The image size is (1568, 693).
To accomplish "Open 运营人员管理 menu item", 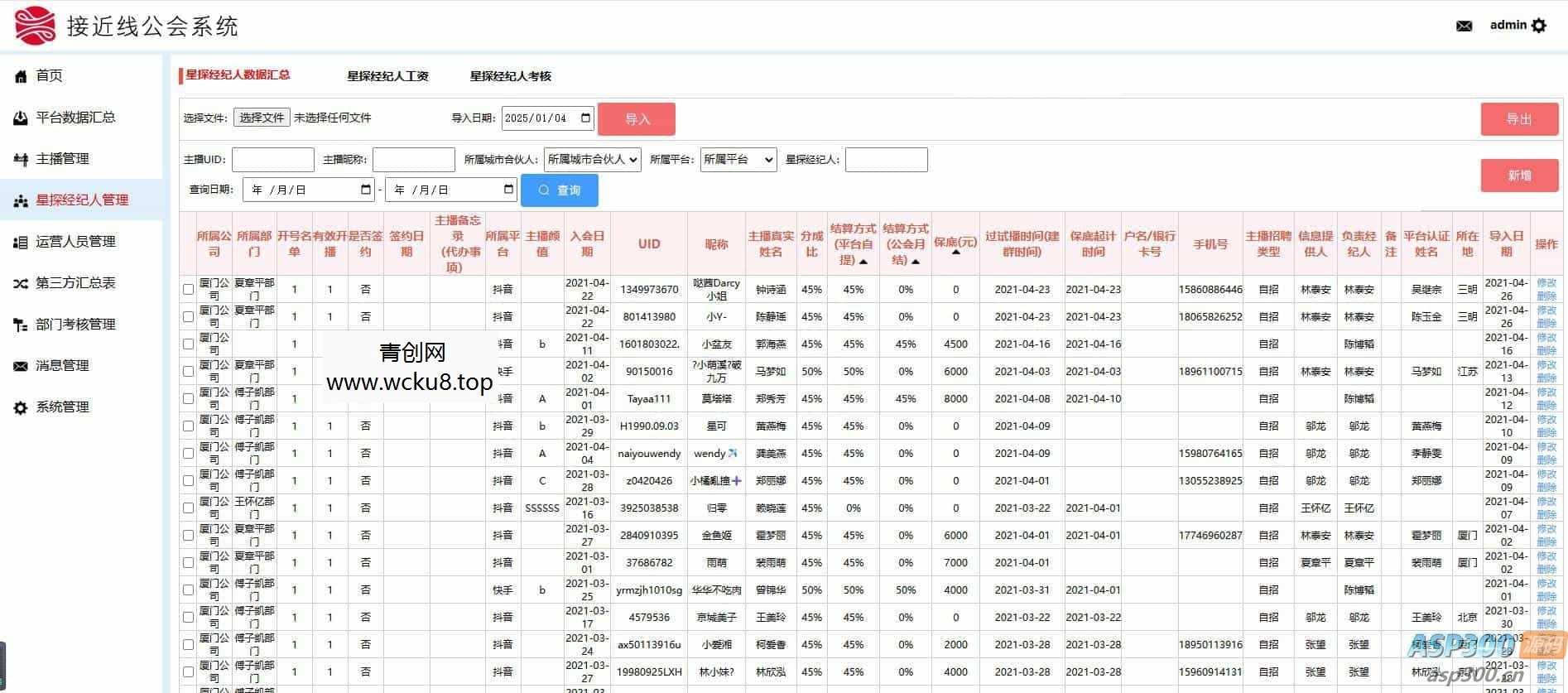I will pyautogui.click(x=75, y=242).
